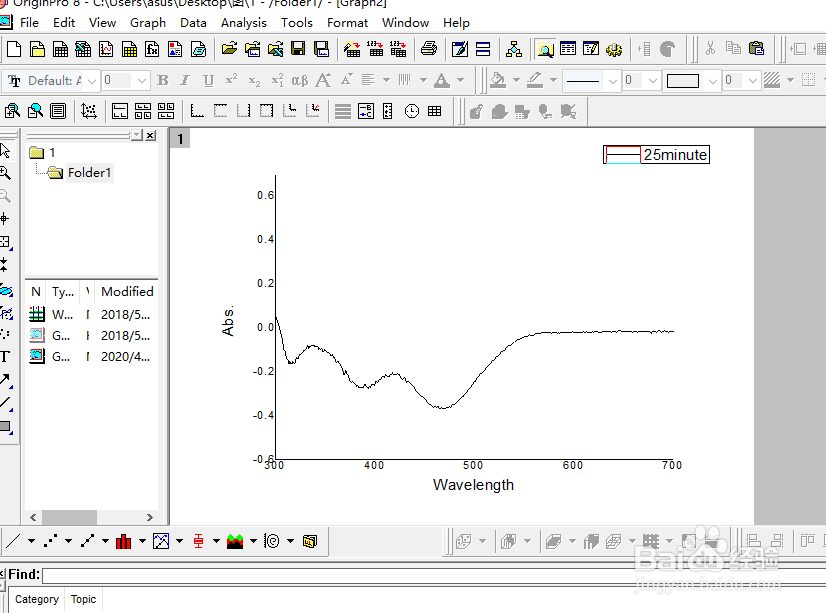Plot data as a column chart
This screenshot has height=613, width=826.
pos(124,541)
